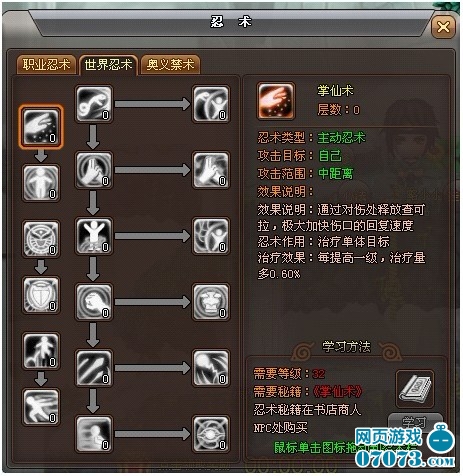Screen dimensions: 463x476
Task: Select the highlighted 掌仙术 palm skill icon
Action: pos(41,127)
